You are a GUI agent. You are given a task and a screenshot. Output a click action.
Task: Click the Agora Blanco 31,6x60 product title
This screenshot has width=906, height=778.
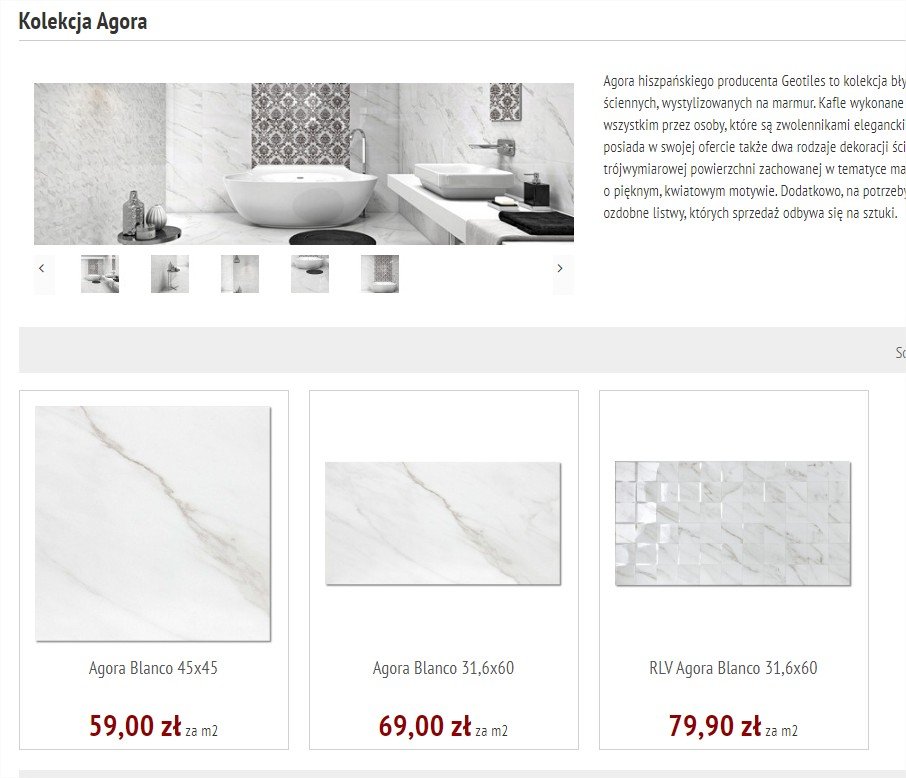pyautogui.click(x=443, y=668)
